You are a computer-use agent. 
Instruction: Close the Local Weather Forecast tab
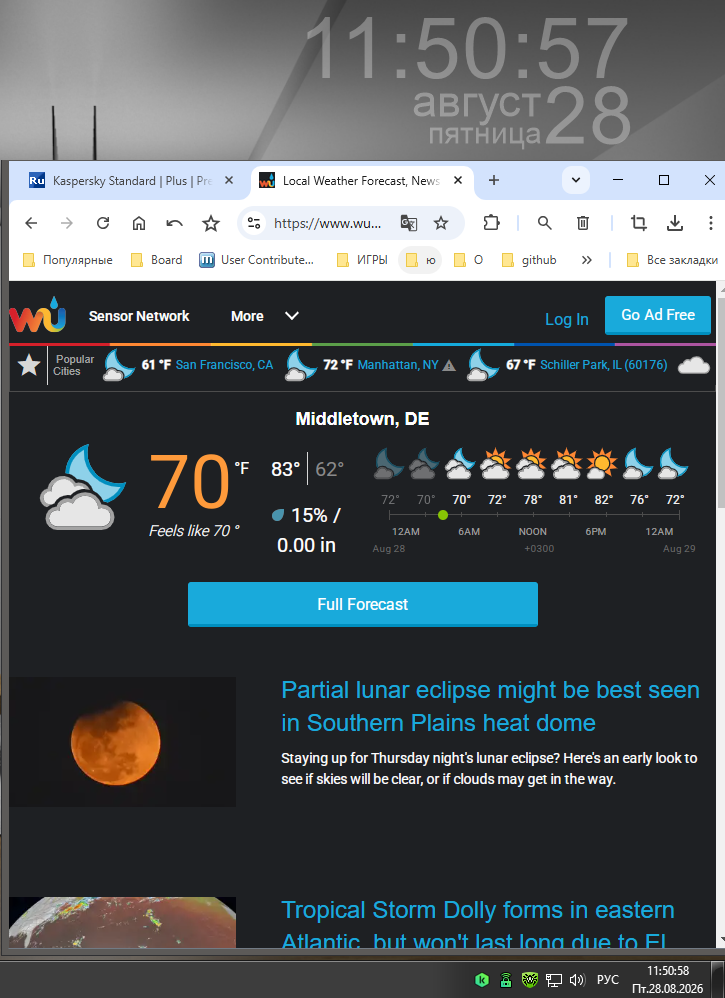point(458,181)
